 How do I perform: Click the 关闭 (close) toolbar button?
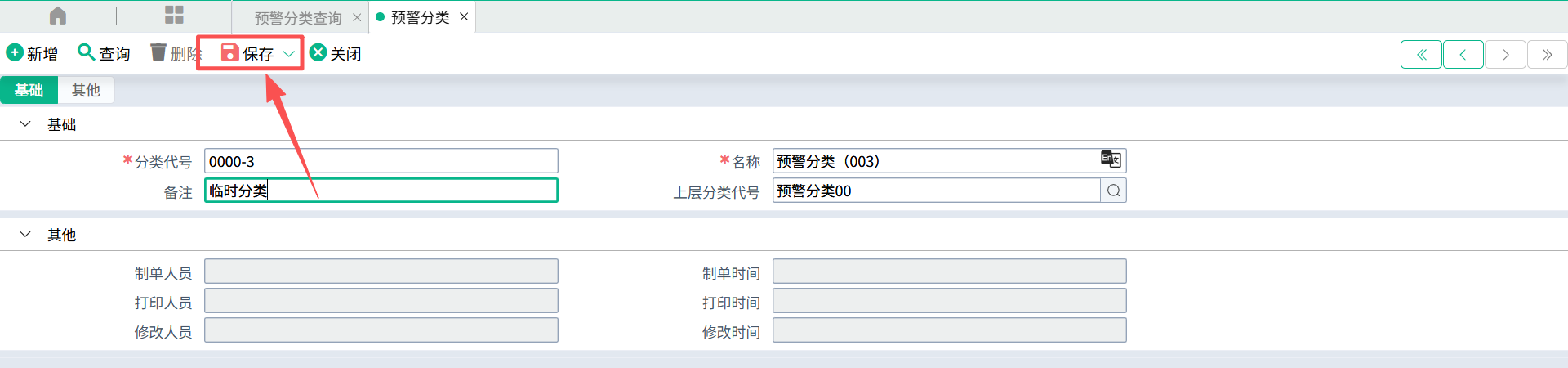[336, 53]
